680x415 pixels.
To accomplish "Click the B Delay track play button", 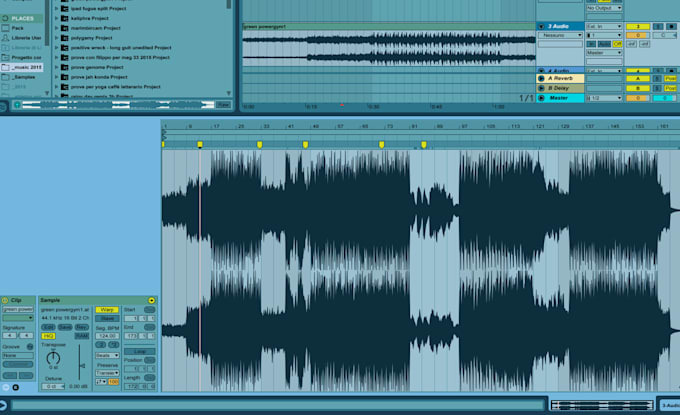I will [x=541, y=88].
